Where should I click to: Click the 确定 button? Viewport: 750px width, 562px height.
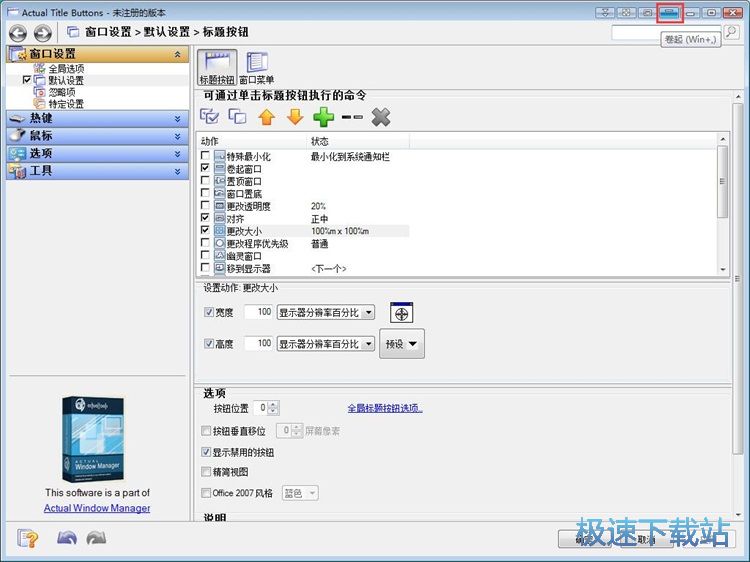(x=586, y=540)
